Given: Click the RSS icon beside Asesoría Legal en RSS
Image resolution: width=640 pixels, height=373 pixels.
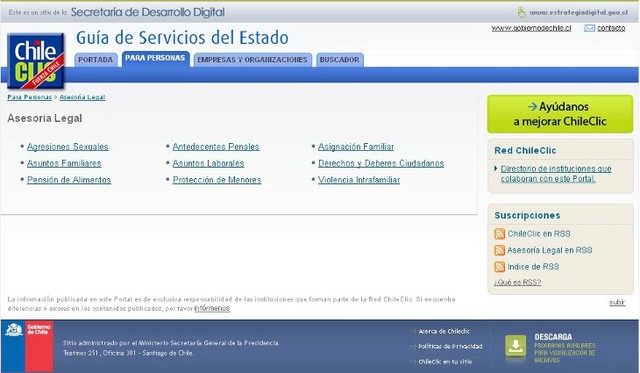Looking at the screenshot, I should click(x=499, y=250).
